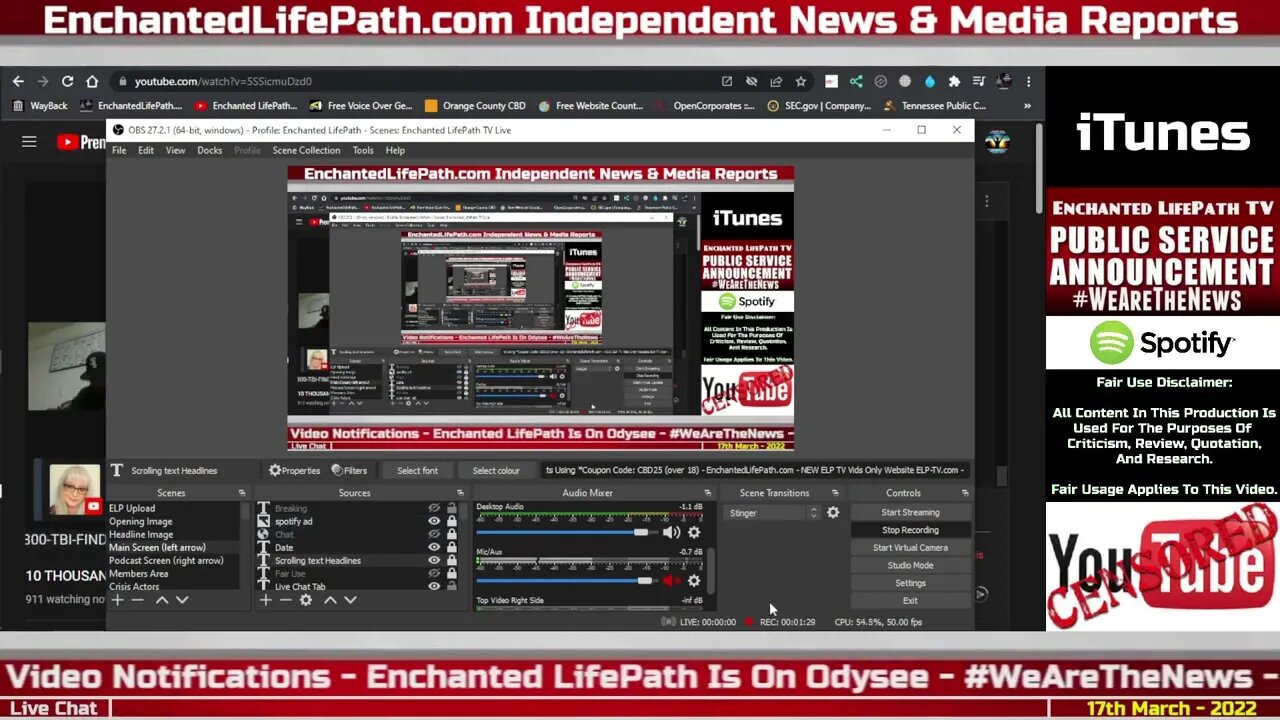The image size is (1280, 720).
Task: Move scene up with arrow icon
Action: click(x=162, y=600)
